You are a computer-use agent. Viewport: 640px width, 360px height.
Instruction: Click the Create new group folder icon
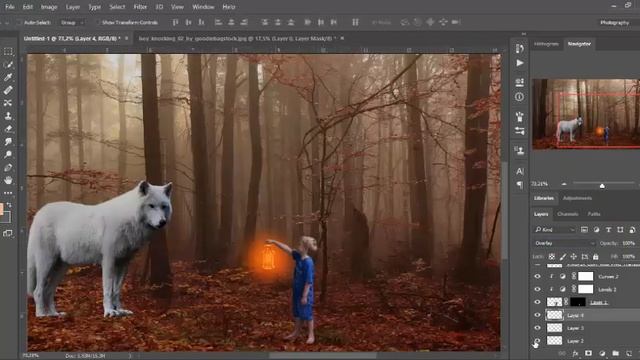point(616,353)
